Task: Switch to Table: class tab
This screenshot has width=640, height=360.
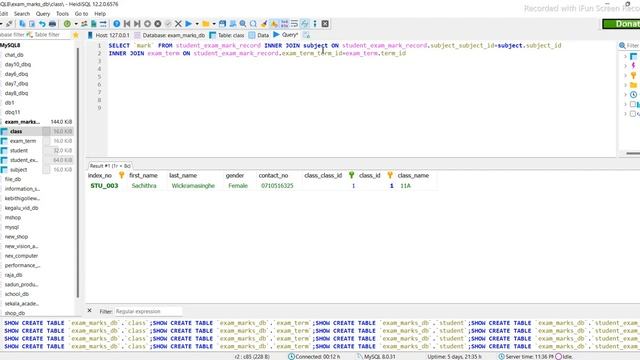Action: click(x=227, y=36)
